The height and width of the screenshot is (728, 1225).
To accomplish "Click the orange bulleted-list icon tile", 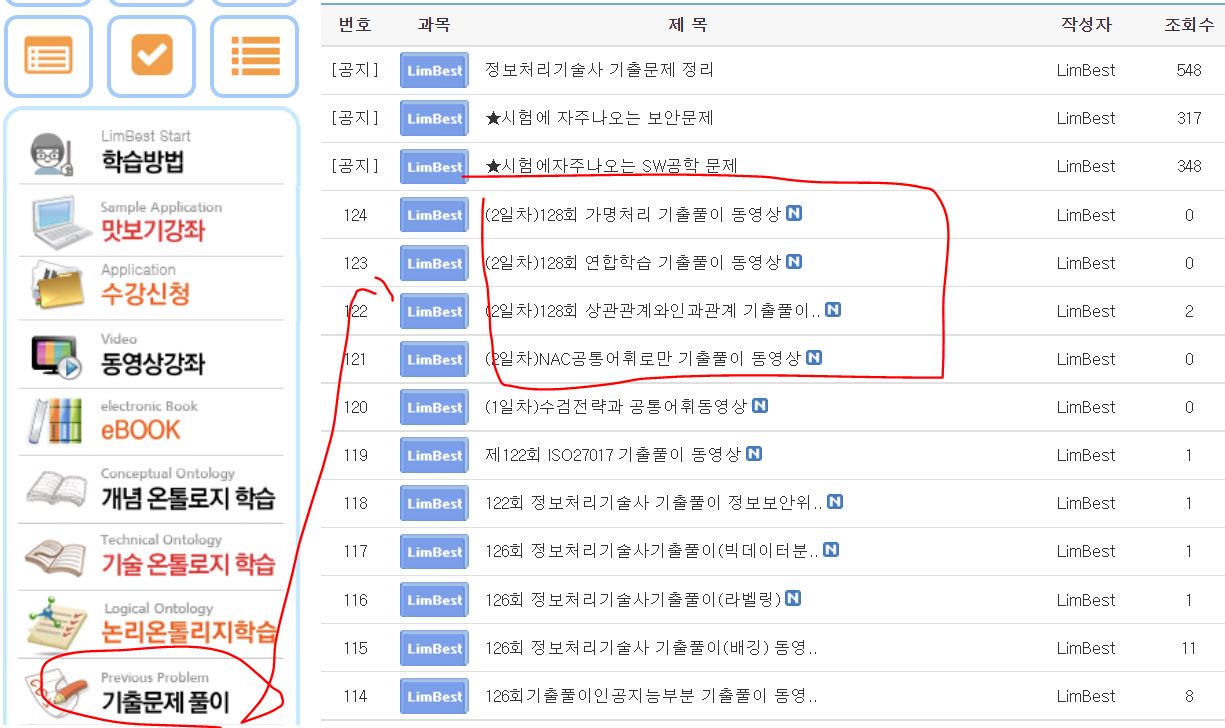I will (x=255, y=56).
